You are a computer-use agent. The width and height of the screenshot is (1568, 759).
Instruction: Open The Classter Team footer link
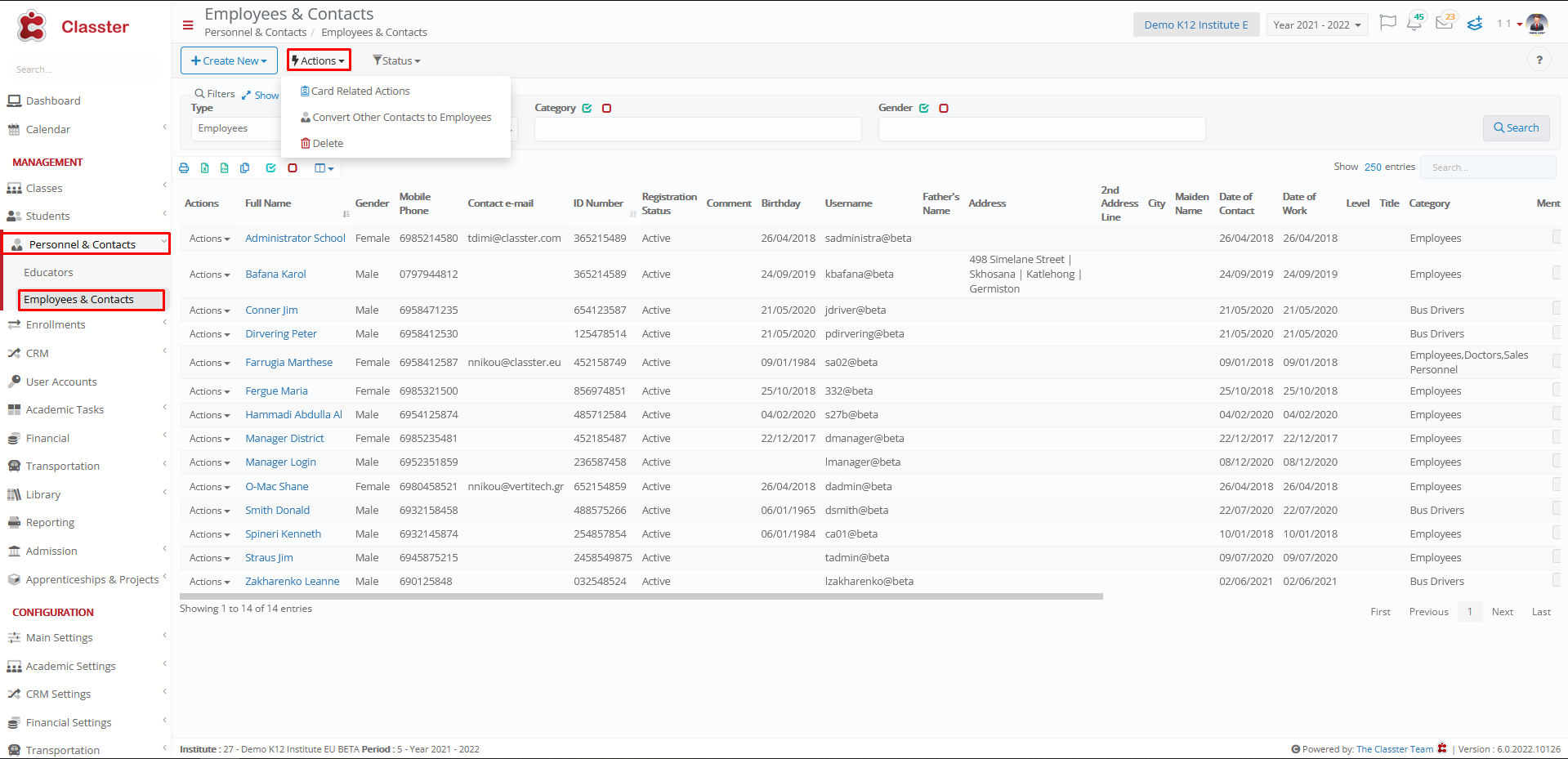pos(1394,749)
